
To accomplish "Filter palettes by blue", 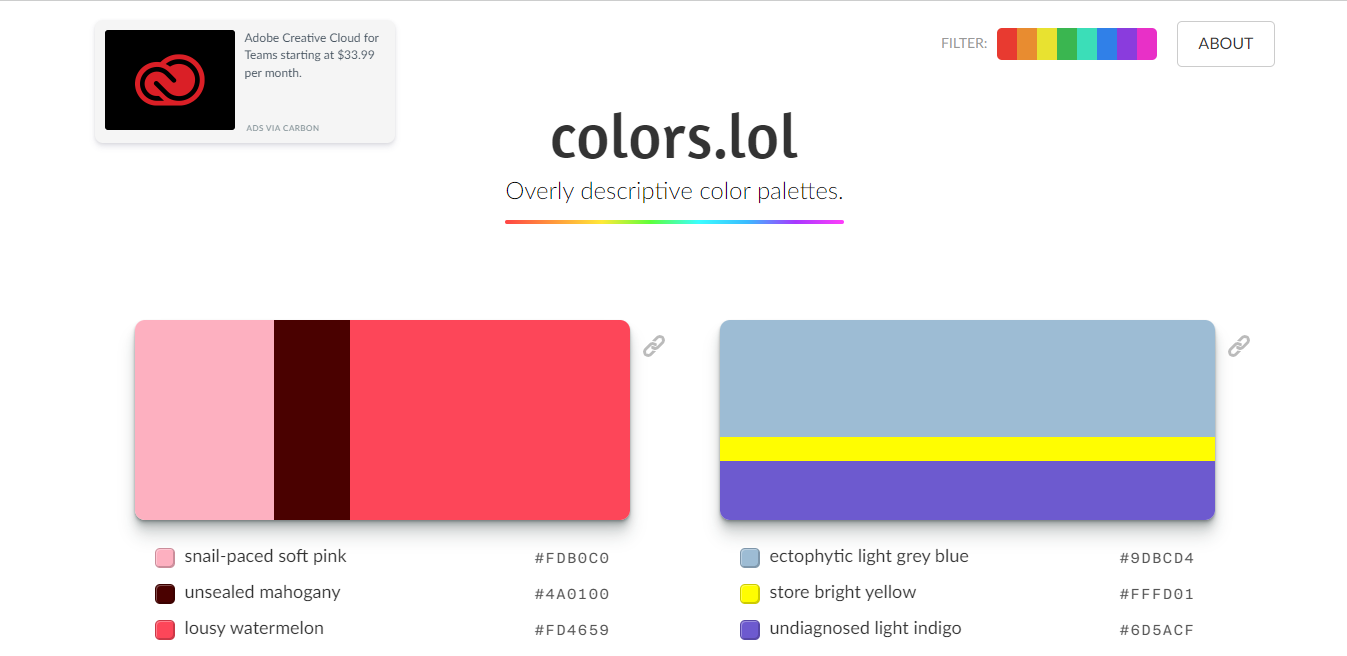I will [x=1107, y=44].
